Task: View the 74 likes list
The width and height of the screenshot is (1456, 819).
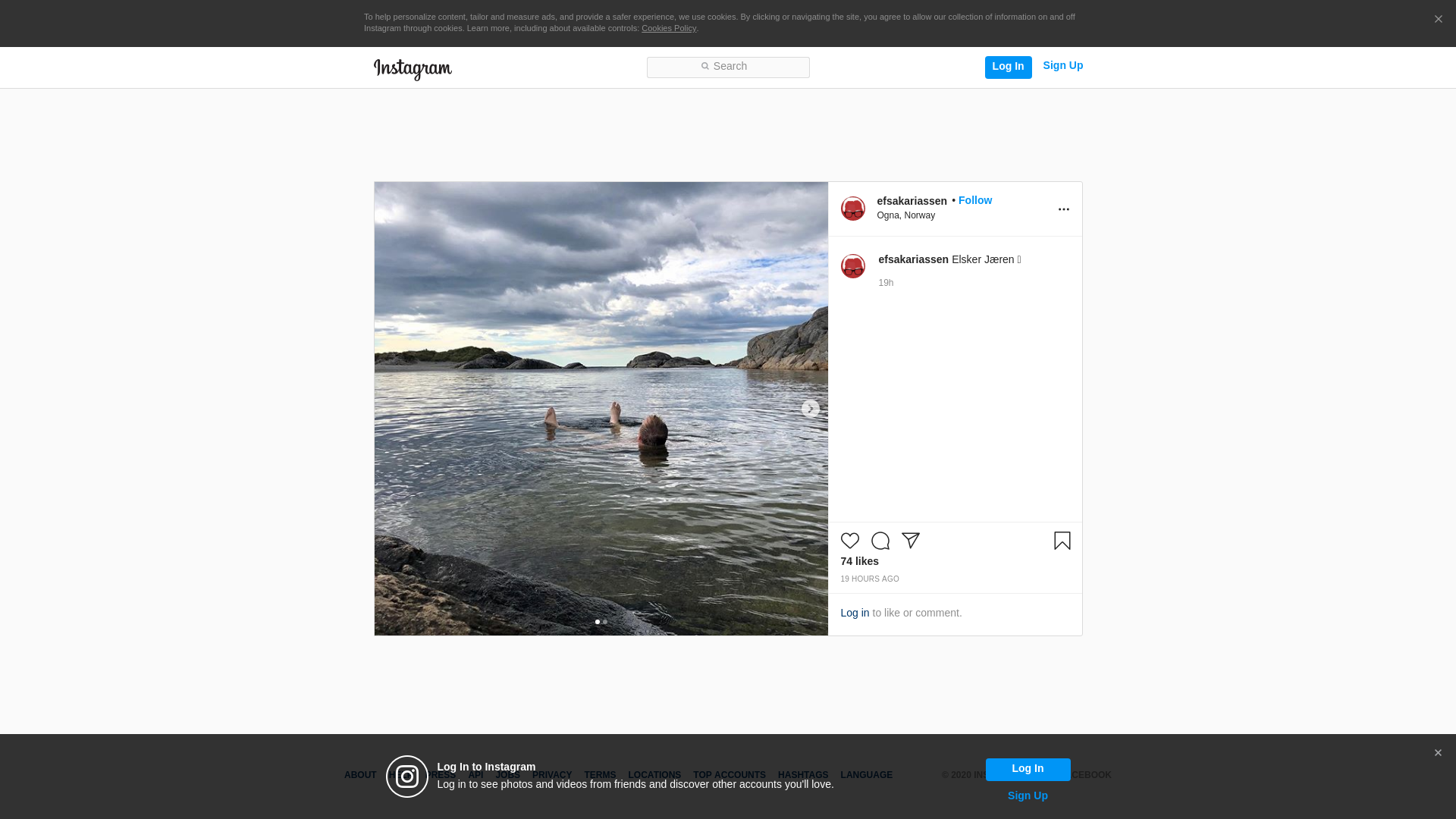Action: (x=859, y=561)
